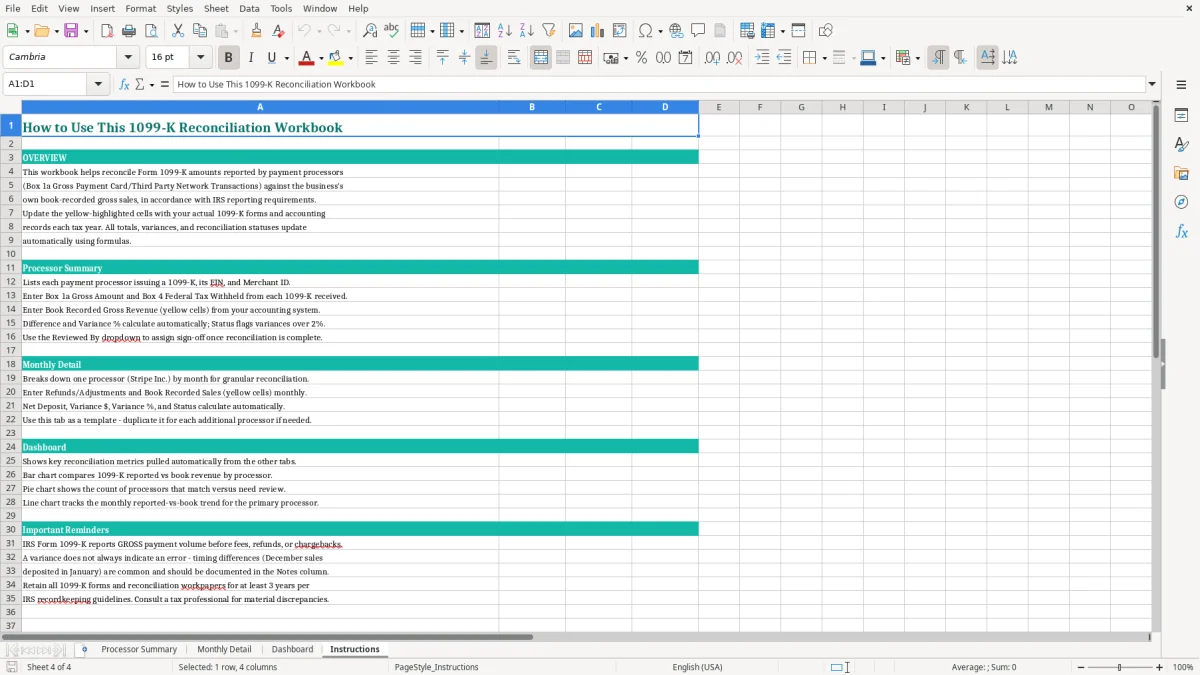The width and height of the screenshot is (1200, 675).
Task: Switch to Monthly Detail tab
Action: (224, 649)
